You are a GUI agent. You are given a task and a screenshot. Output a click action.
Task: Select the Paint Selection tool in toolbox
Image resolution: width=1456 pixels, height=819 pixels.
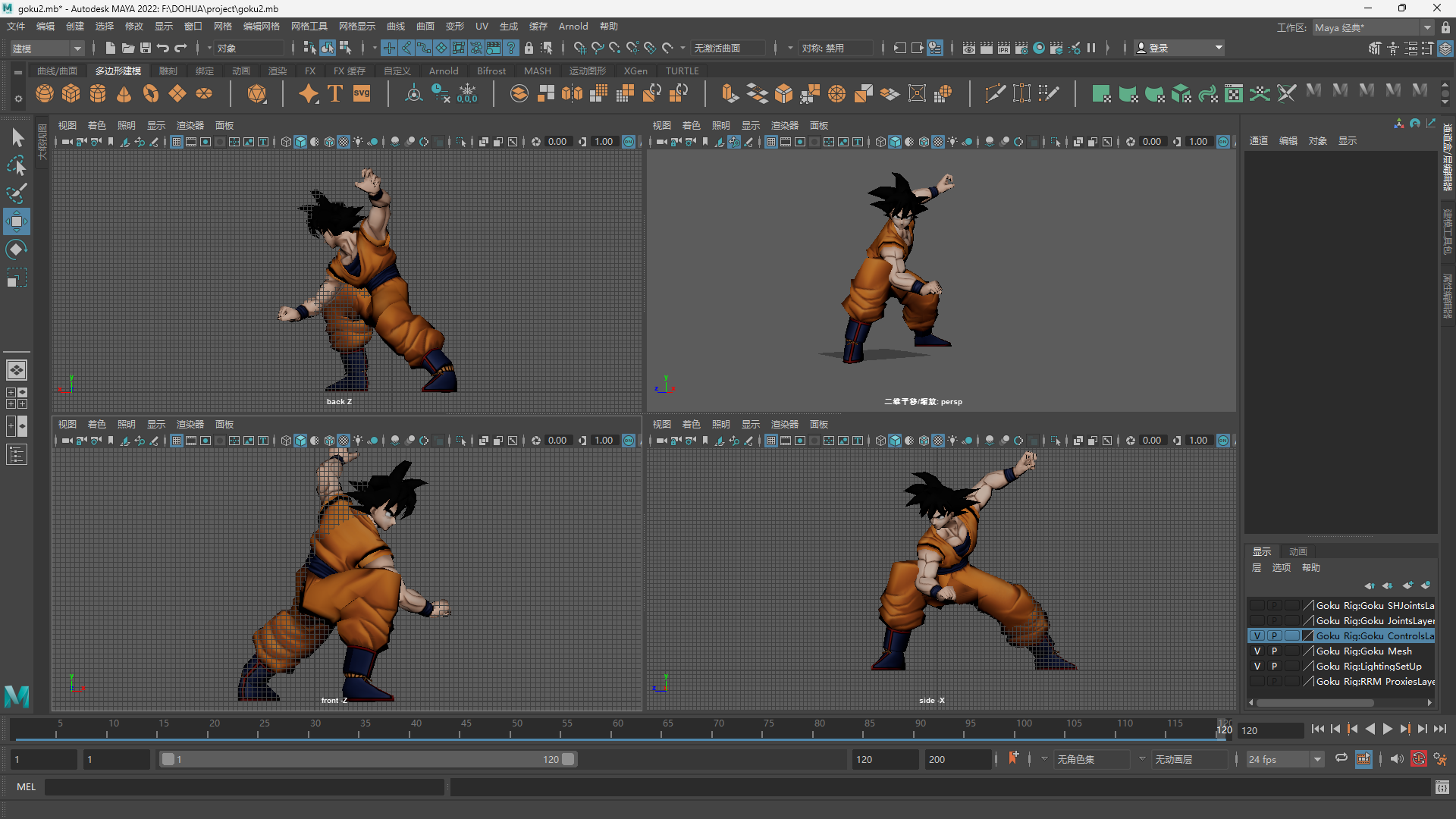[x=17, y=193]
